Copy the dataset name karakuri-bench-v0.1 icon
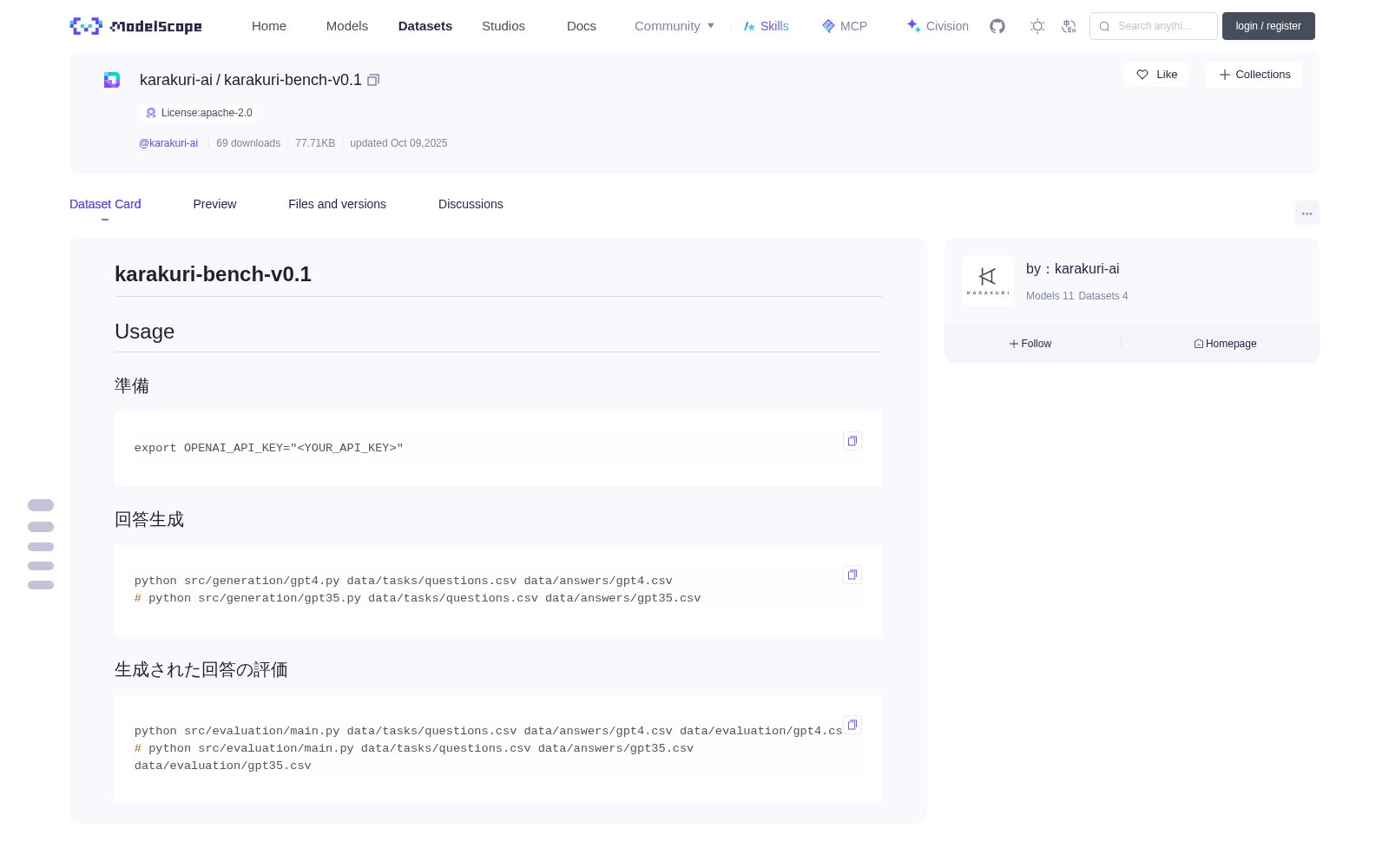This screenshot has height=868, width=1389. [x=373, y=80]
